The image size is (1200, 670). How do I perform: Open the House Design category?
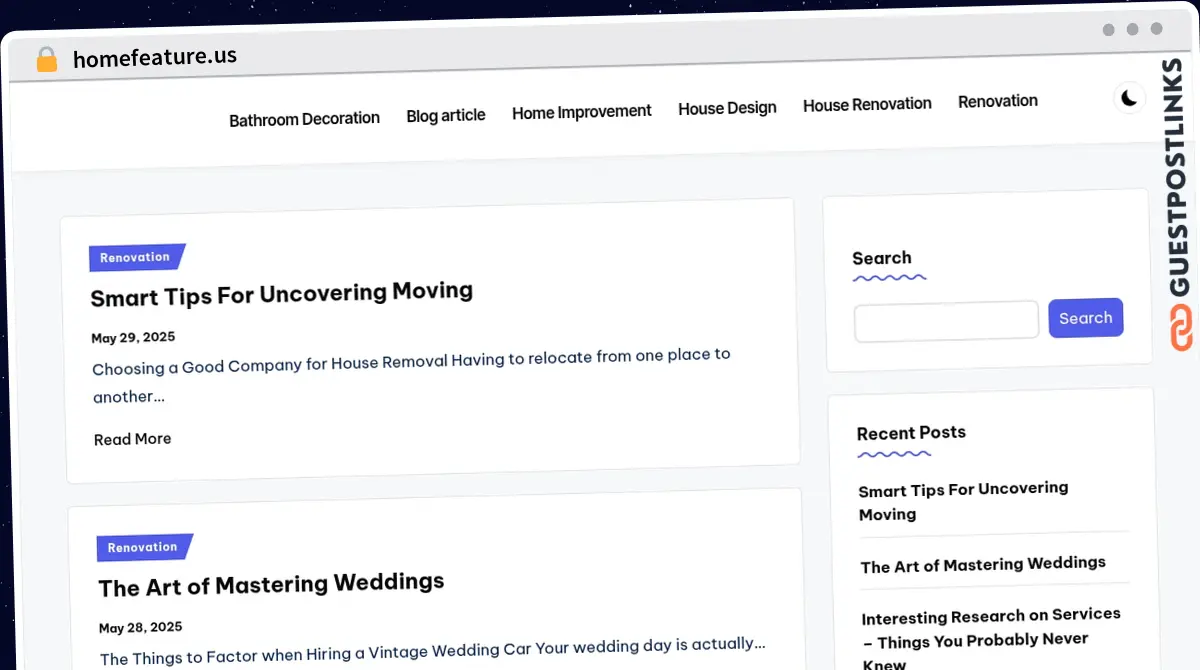[x=727, y=108]
